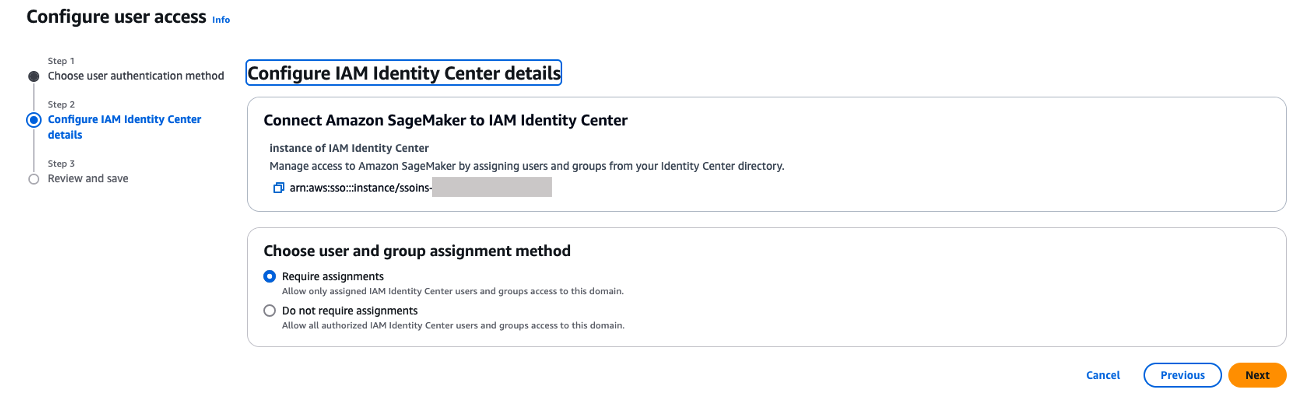Viewport: 1312px width, 410px height.
Task: Click the focused Configure IAM Identity Center details heading
Action: tap(404, 73)
